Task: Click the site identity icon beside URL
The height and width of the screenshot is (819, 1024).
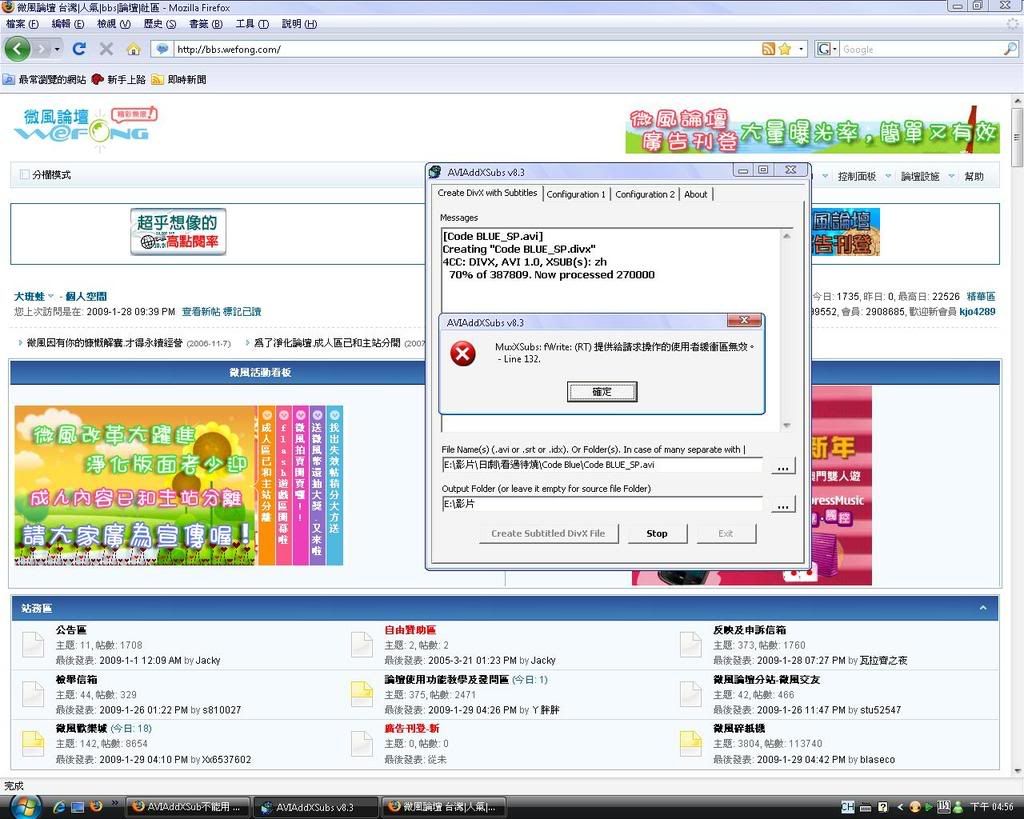Action: click(x=163, y=49)
